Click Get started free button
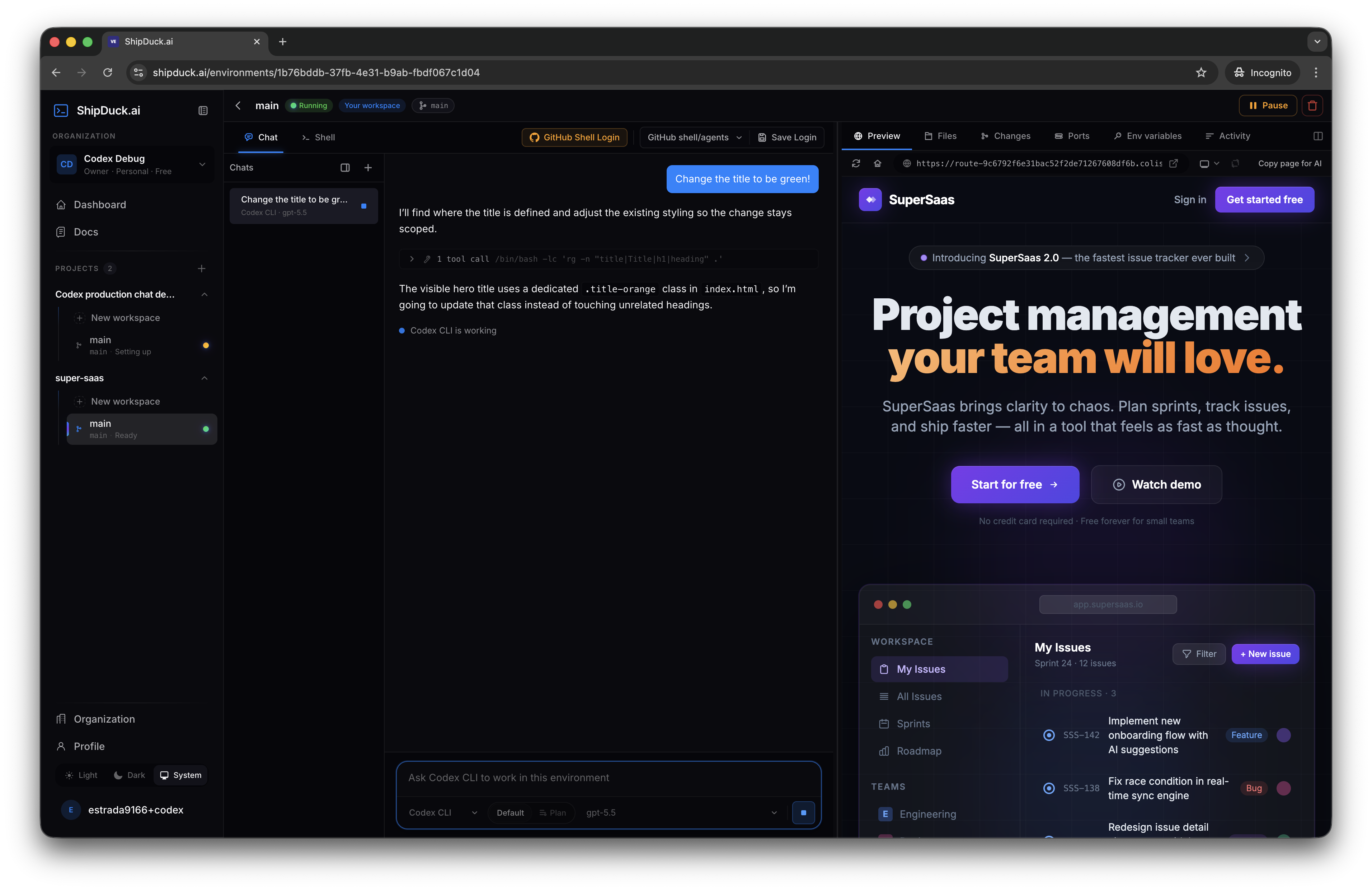This screenshot has width=1372, height=891. 1264,200
